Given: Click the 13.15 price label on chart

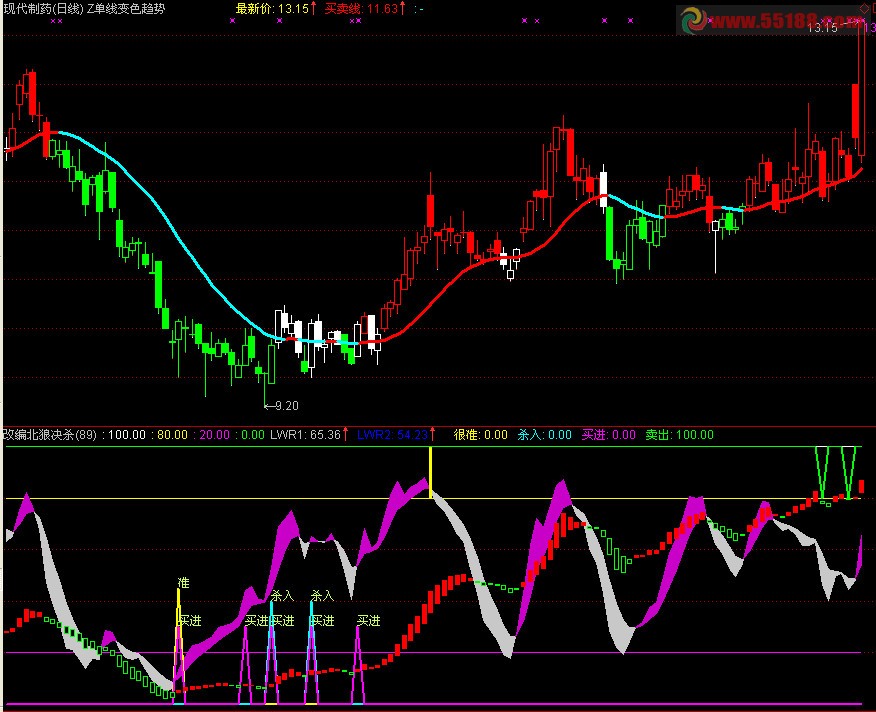Looking at the screenshot, I should (x=822, y=28).
